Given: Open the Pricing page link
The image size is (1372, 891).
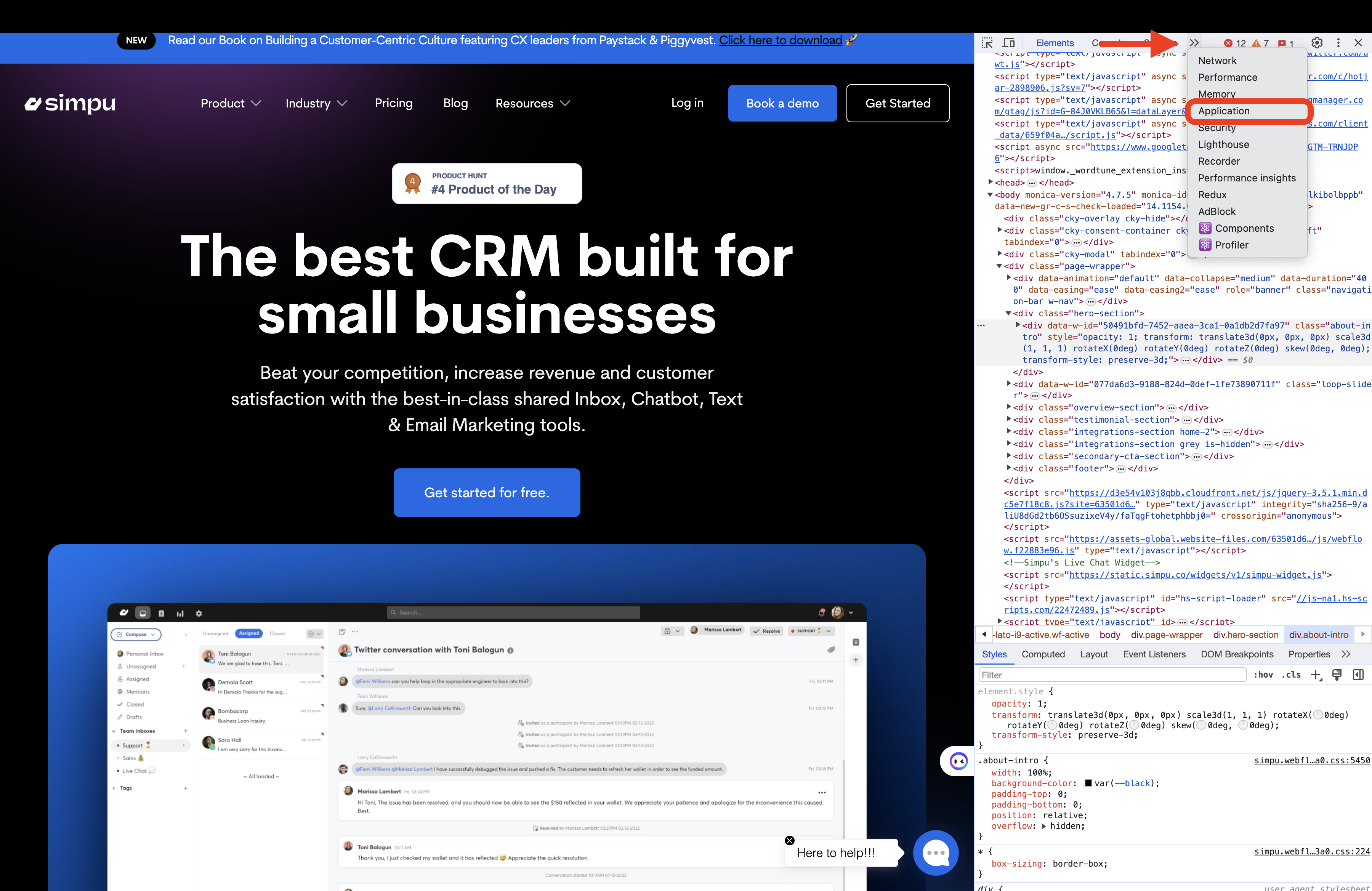Looking at the screenshot, I should pos(394,103).
